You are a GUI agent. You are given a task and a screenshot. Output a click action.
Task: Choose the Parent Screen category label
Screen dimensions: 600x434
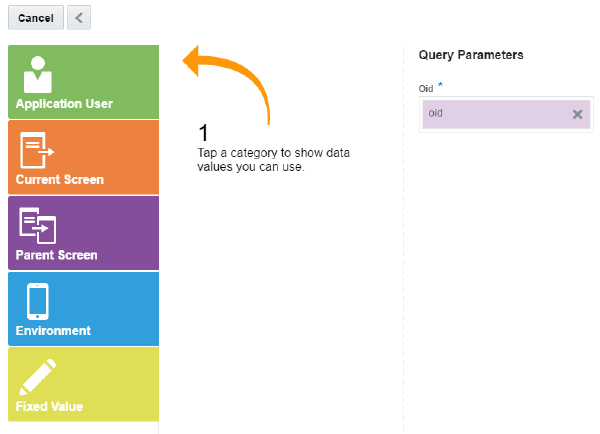pyautogui.click(x=57, y=255)
